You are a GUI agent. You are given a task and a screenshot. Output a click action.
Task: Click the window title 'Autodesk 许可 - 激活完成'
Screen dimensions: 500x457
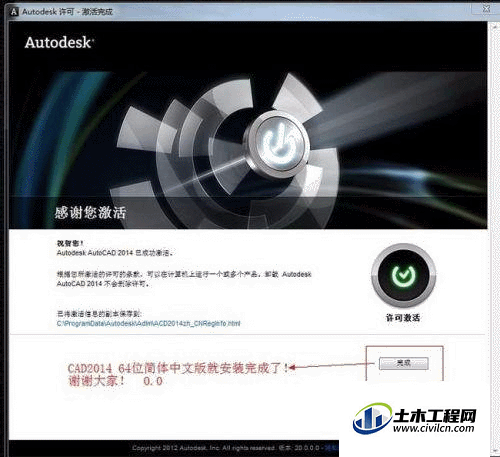pyautogui.click(x=67, y=12)
